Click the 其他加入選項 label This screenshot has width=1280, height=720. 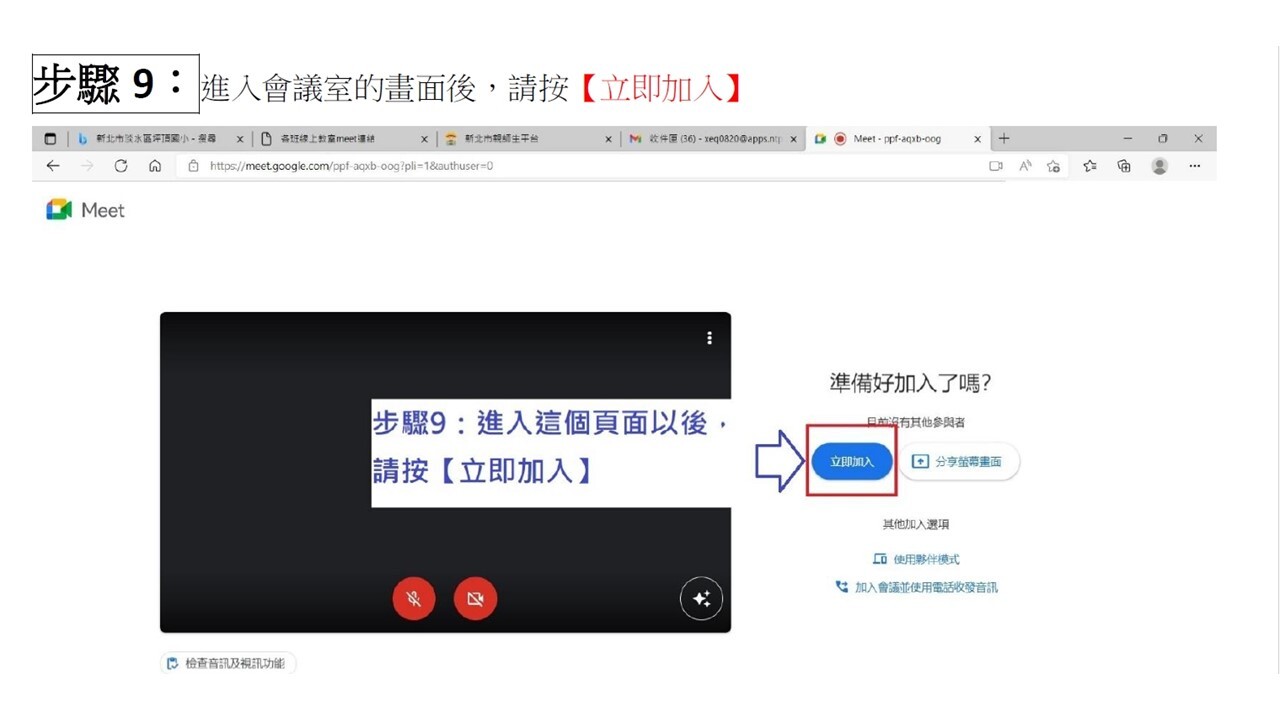[915, 524]
